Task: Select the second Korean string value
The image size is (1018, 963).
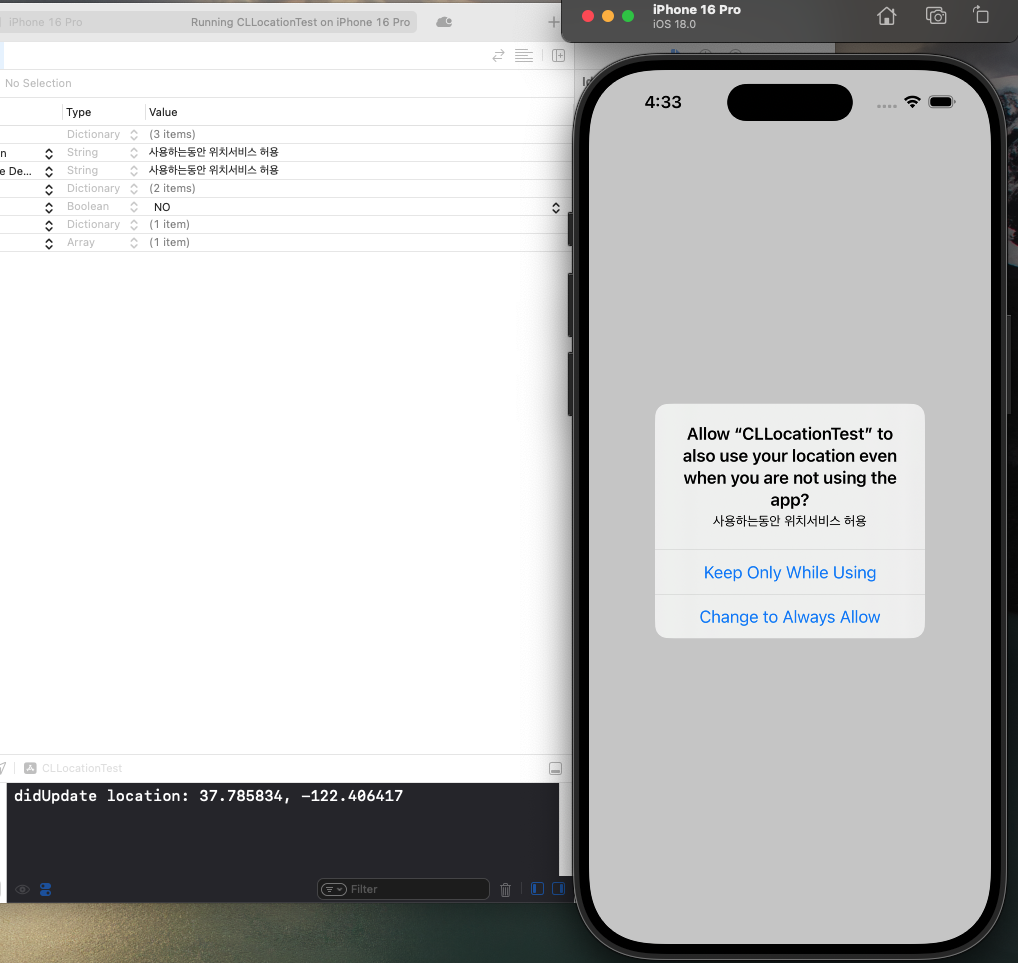Action: [x=214, y=170]
